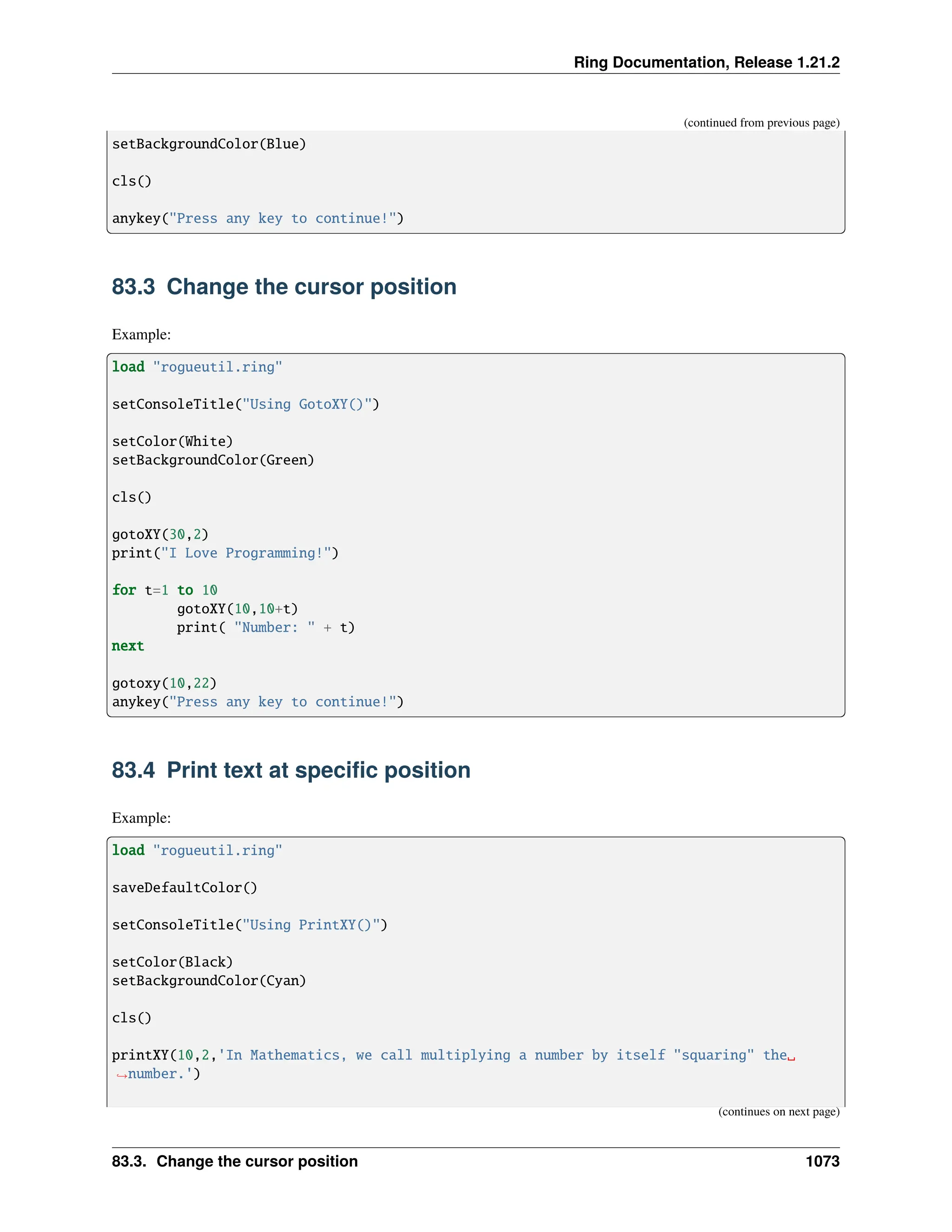Viewport: 952px width, 1232px height.
Task: Click the "for t=1 to 10" loop line
Action: [x=164, y=590]
